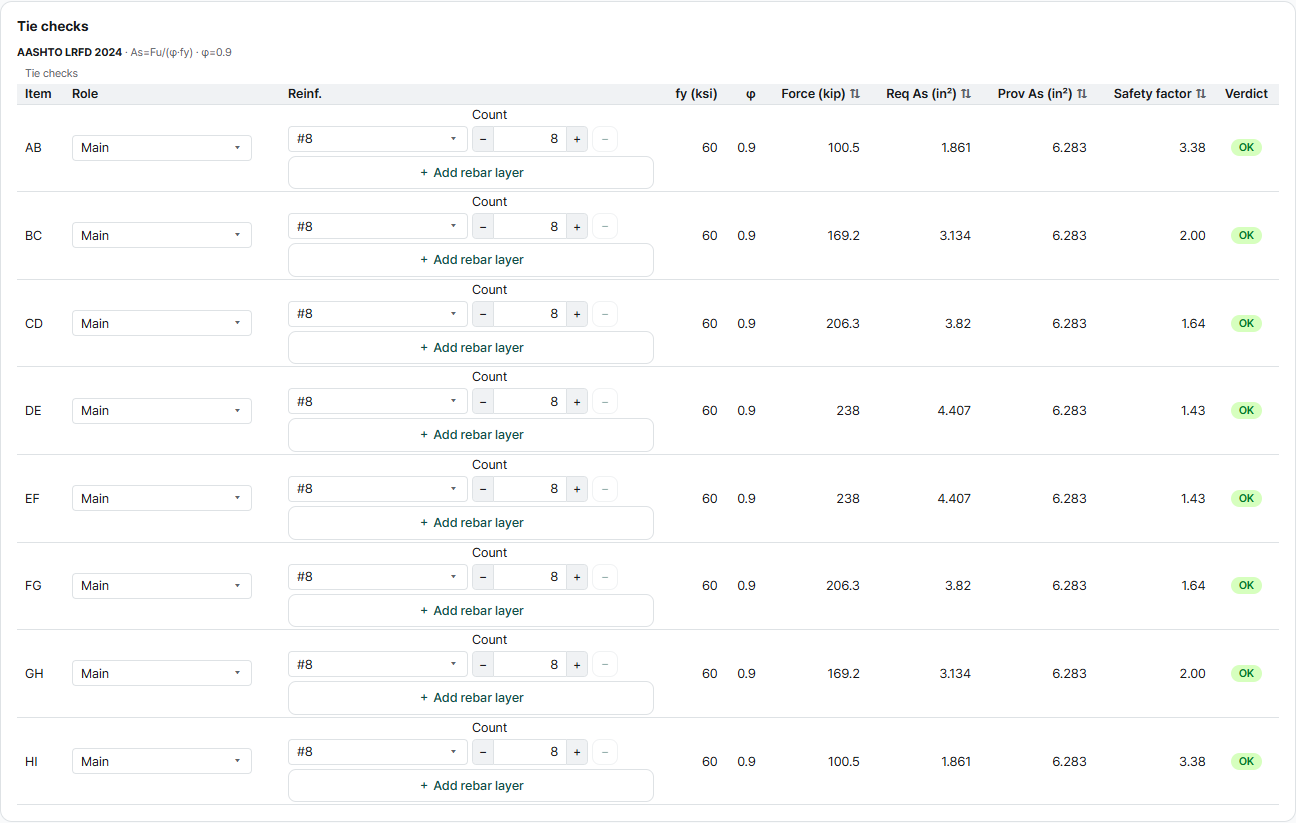Choose a rebar size for tie DE
The width and height of the screenshot is (1296, 823).
pyautogui.click(x=378, y=402)
